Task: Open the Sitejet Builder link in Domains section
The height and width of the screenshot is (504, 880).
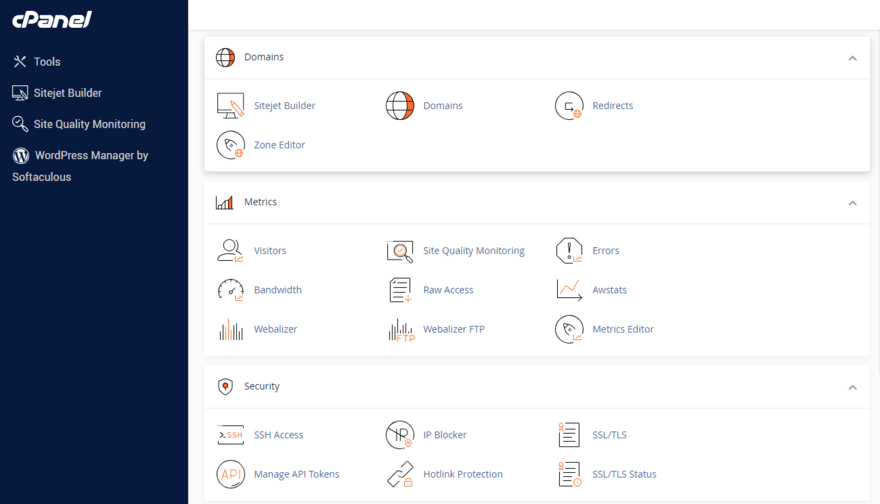Action: pyautogui.click(x=284, y=106)
